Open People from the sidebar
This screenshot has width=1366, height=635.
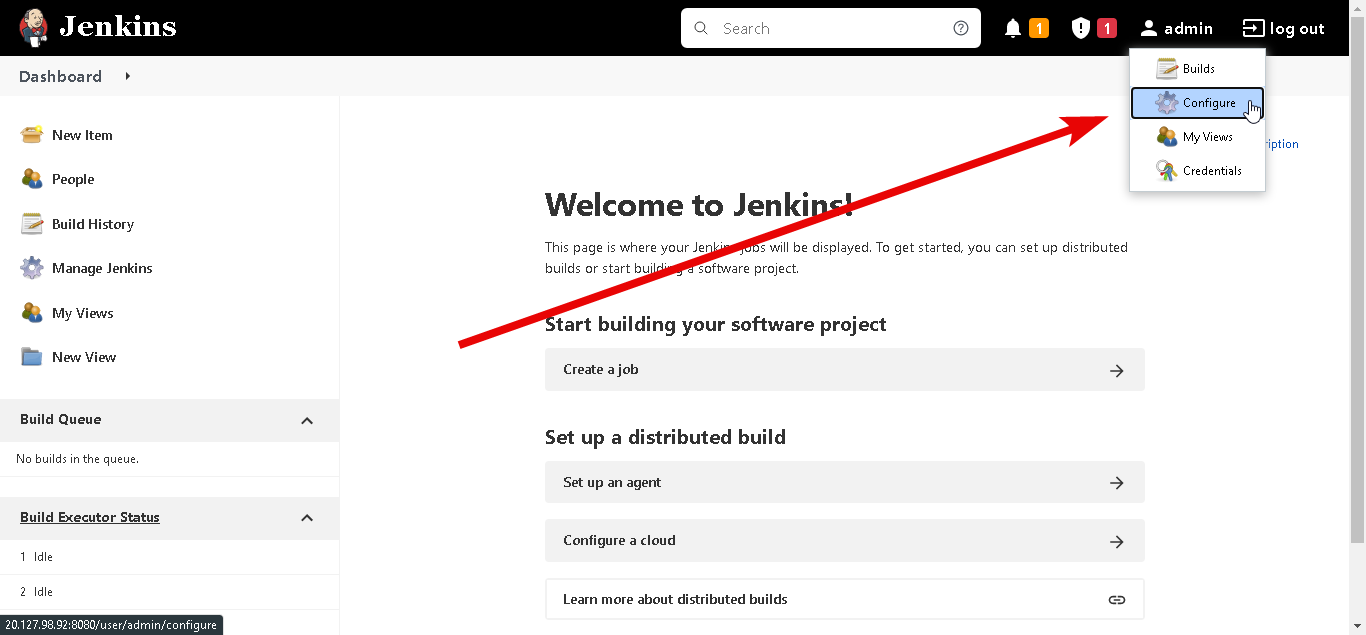(x=73, y=179)
